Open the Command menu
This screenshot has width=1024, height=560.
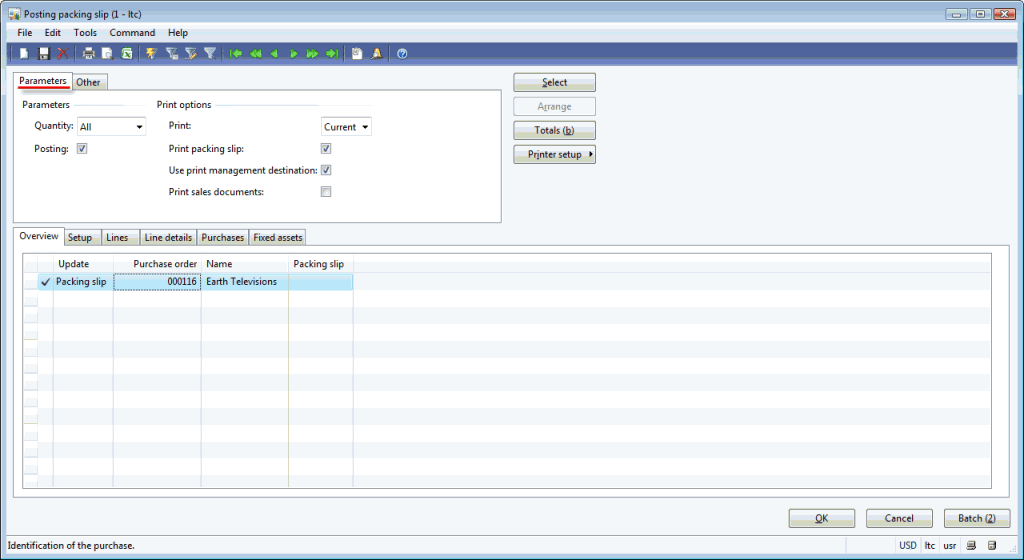coord(132,33)
